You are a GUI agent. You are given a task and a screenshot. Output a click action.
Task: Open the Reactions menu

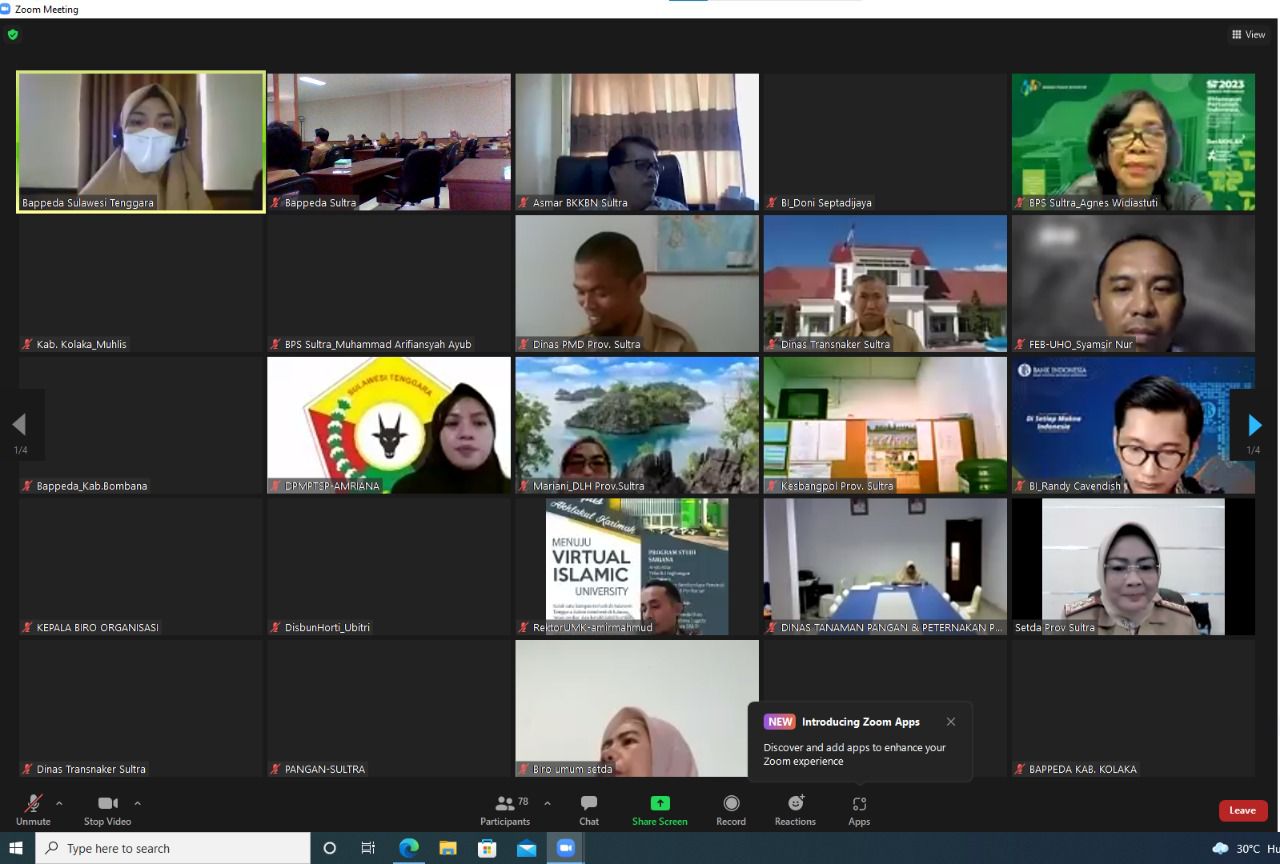(x=795, y=810)
